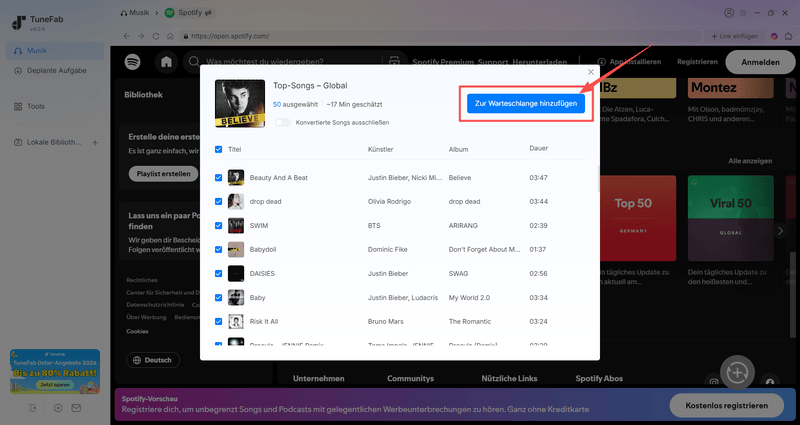Click the DAISIES cover thumbnail
Image resolution: width=800 pixels, height=425 pixels.
click(236, 273)
